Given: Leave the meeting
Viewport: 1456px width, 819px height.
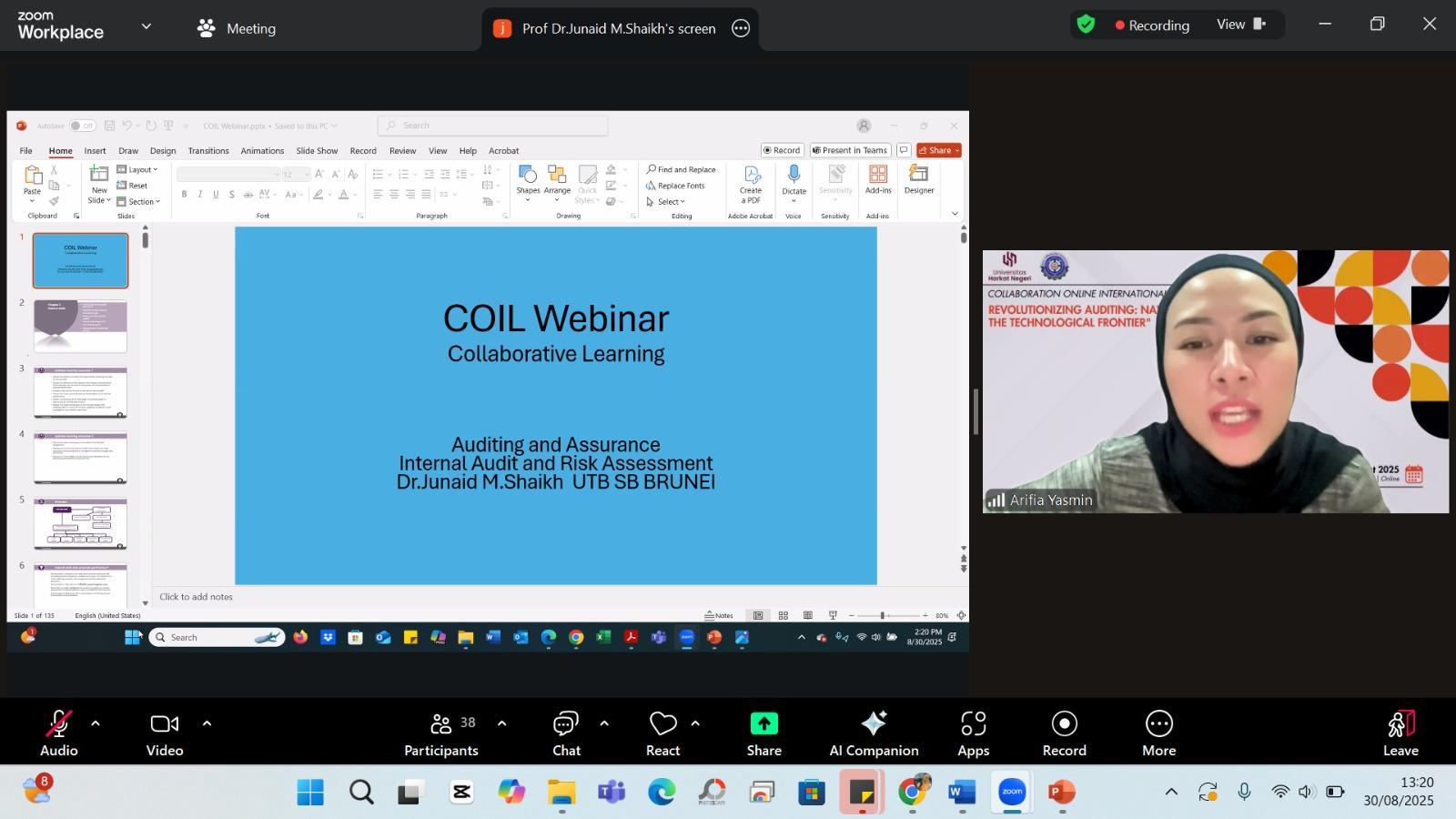Looking at the screenshot, I should tap(1400, 733).
